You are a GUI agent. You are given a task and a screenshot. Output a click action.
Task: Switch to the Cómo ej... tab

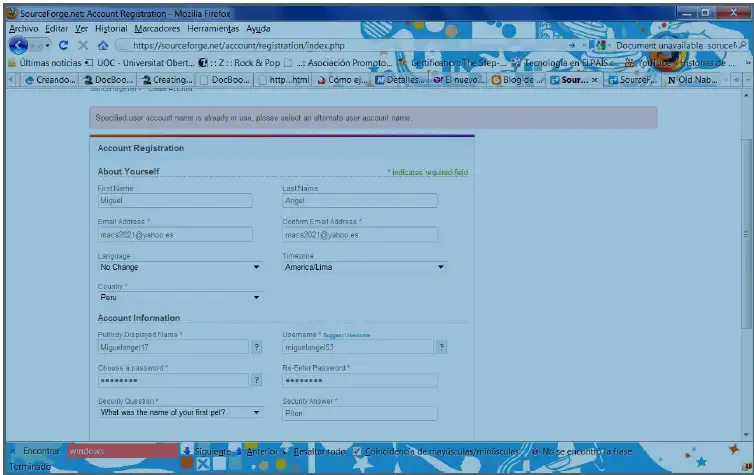[x=342, y=80]
